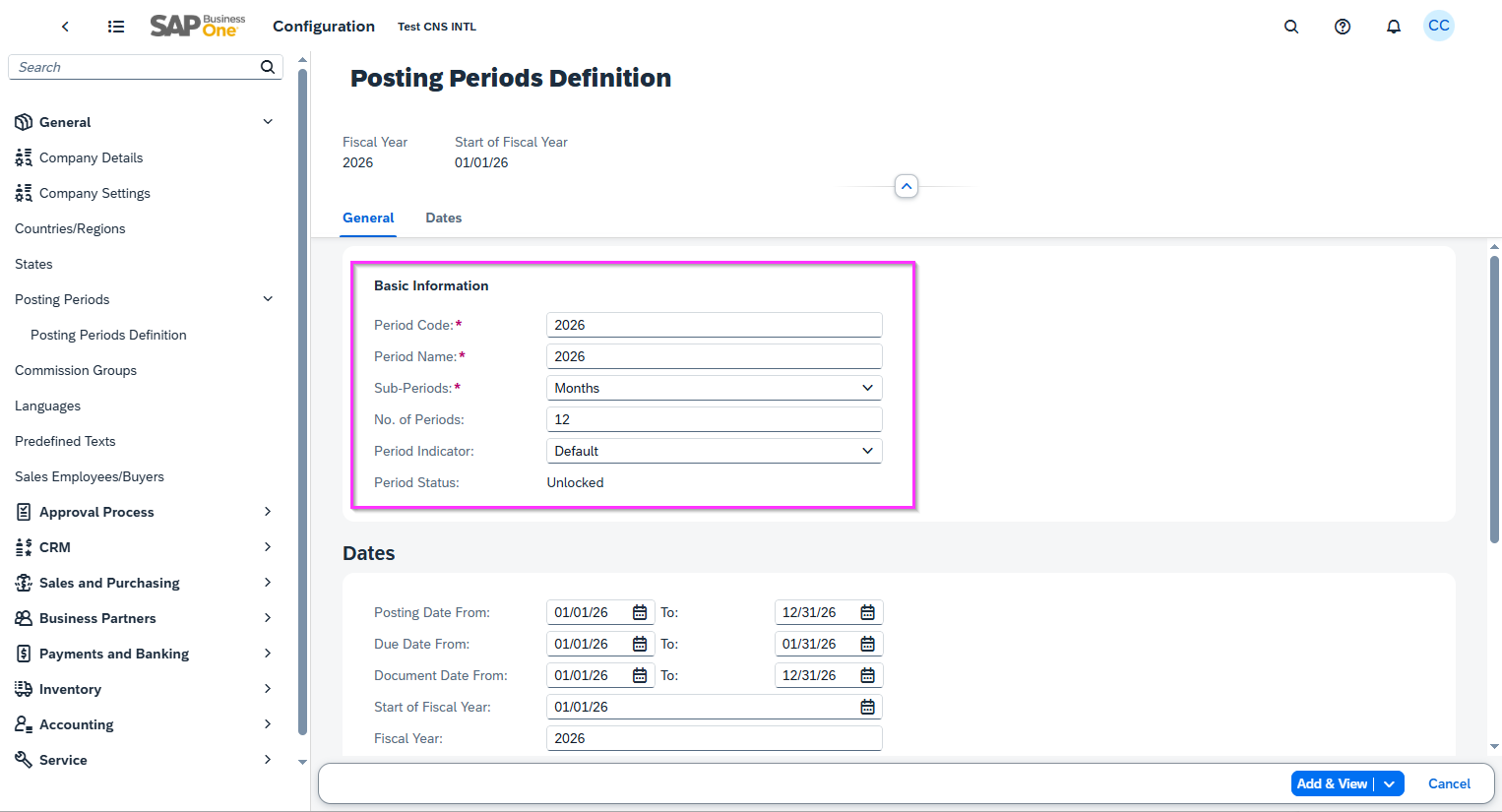The width and height of the screenshot is (1502, 812).
Task: Collapse the General section in the sidebar
Action: click(x=267, y=121)
